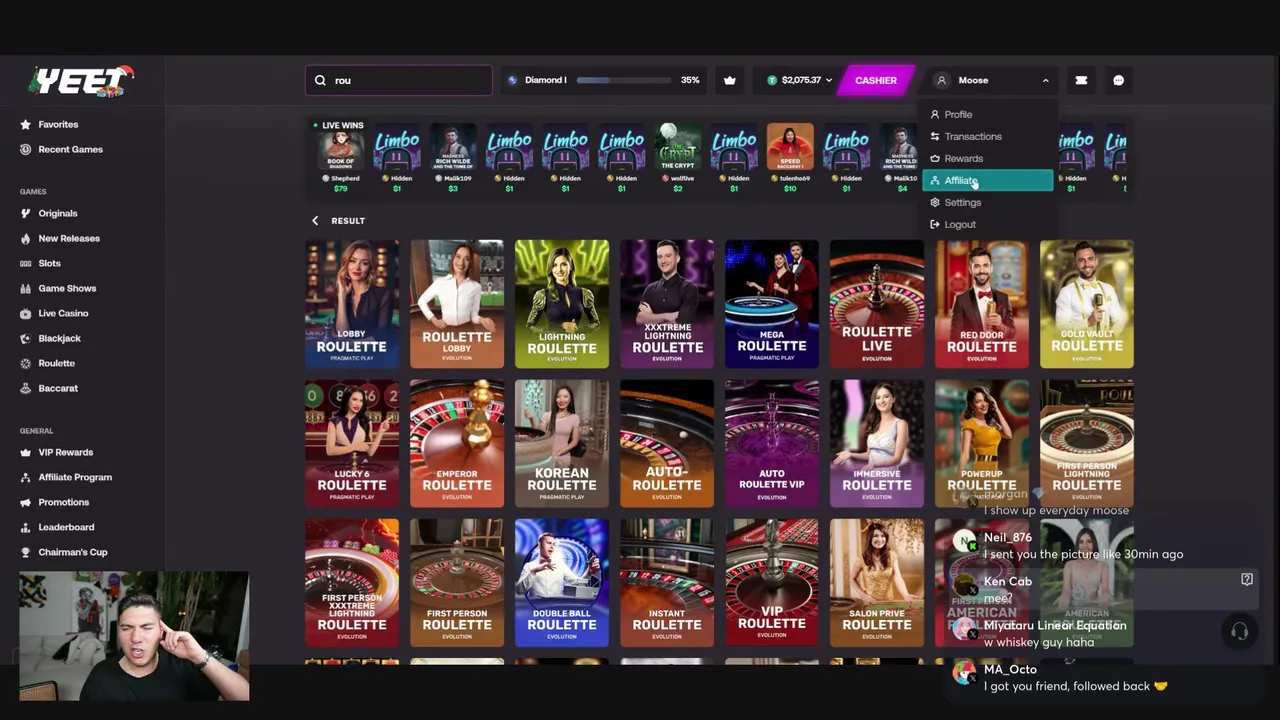This screenshot has height=720, width=1280.
Task: Click the Chairman's Cup icon in sidebar
Action: [x=26, y=552]
